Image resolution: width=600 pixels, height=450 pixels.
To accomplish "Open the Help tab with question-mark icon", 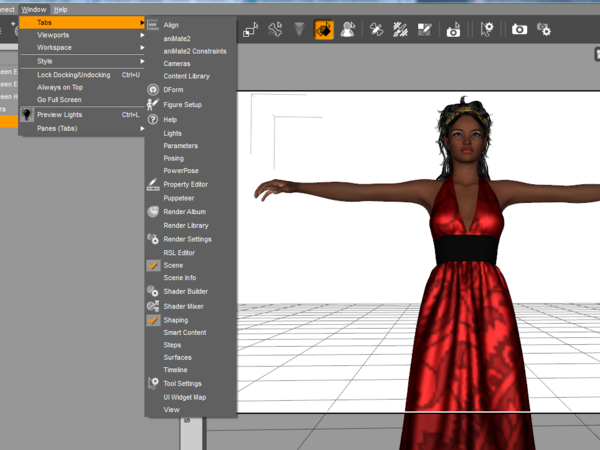I will click(191, 119).
